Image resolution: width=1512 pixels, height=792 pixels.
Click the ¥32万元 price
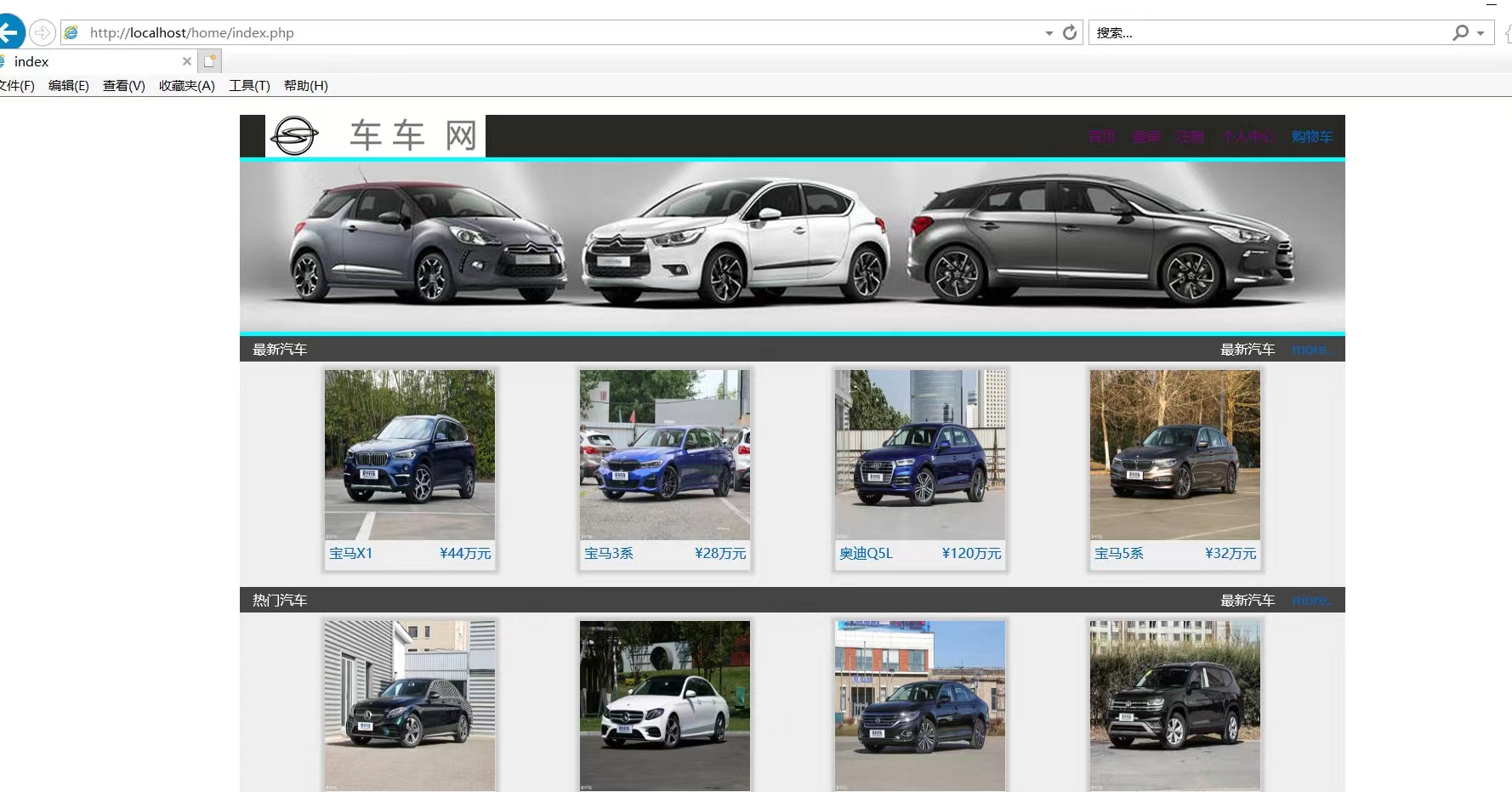coord(1231,554)
